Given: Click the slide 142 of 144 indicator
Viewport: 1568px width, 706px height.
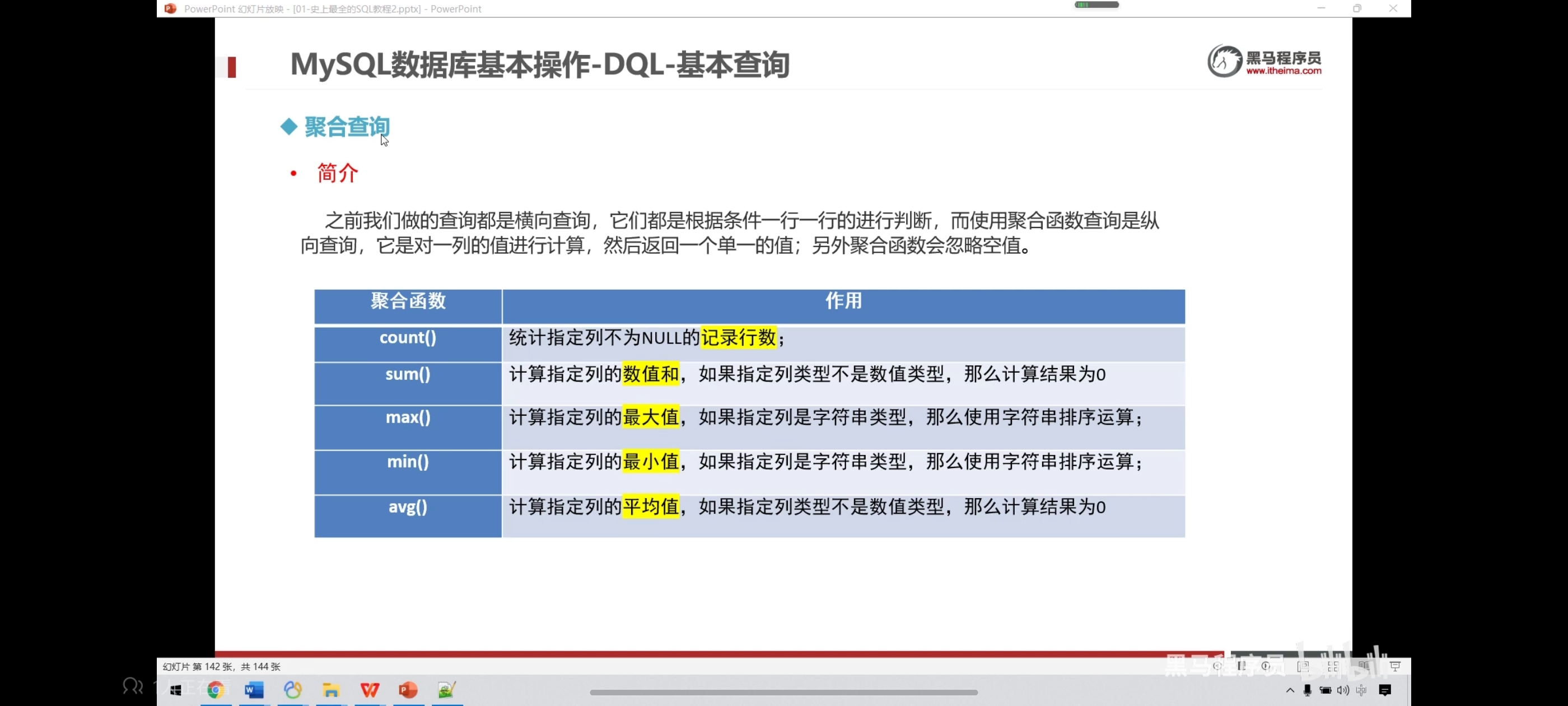Looking at the screenshot, I should [x=222, y=666].
